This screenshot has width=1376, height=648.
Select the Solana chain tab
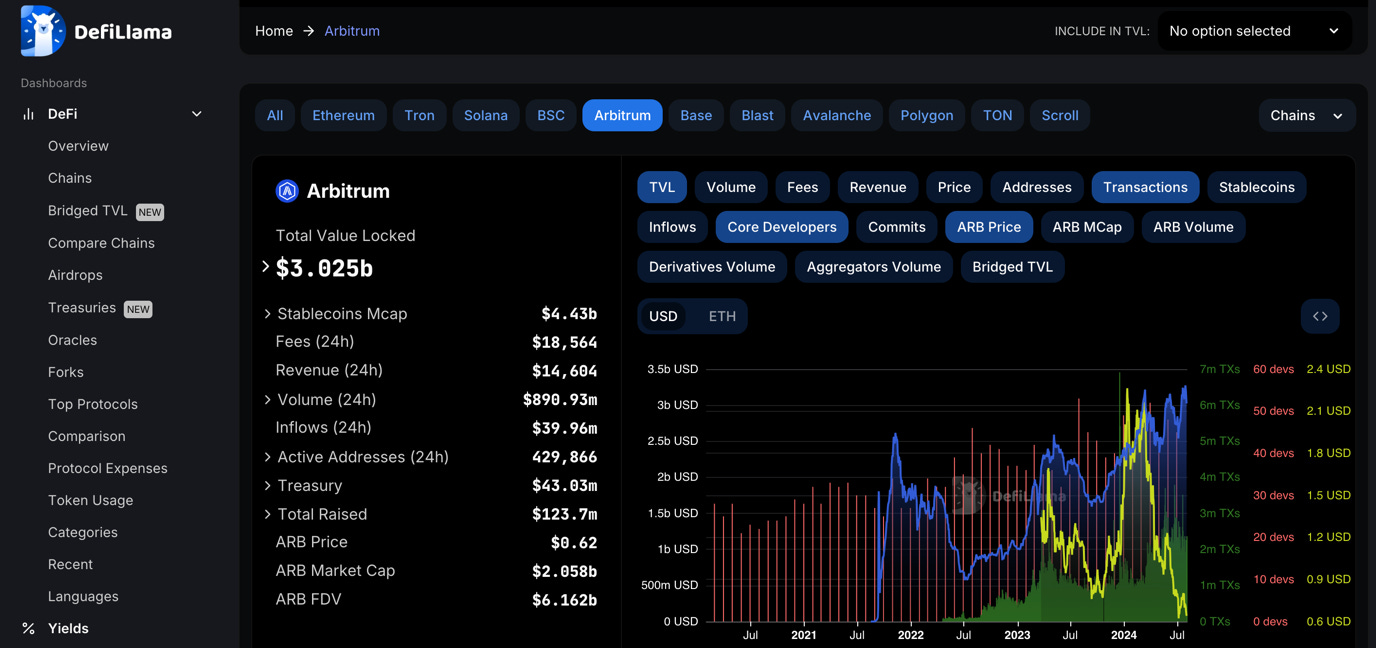[486, 115]
